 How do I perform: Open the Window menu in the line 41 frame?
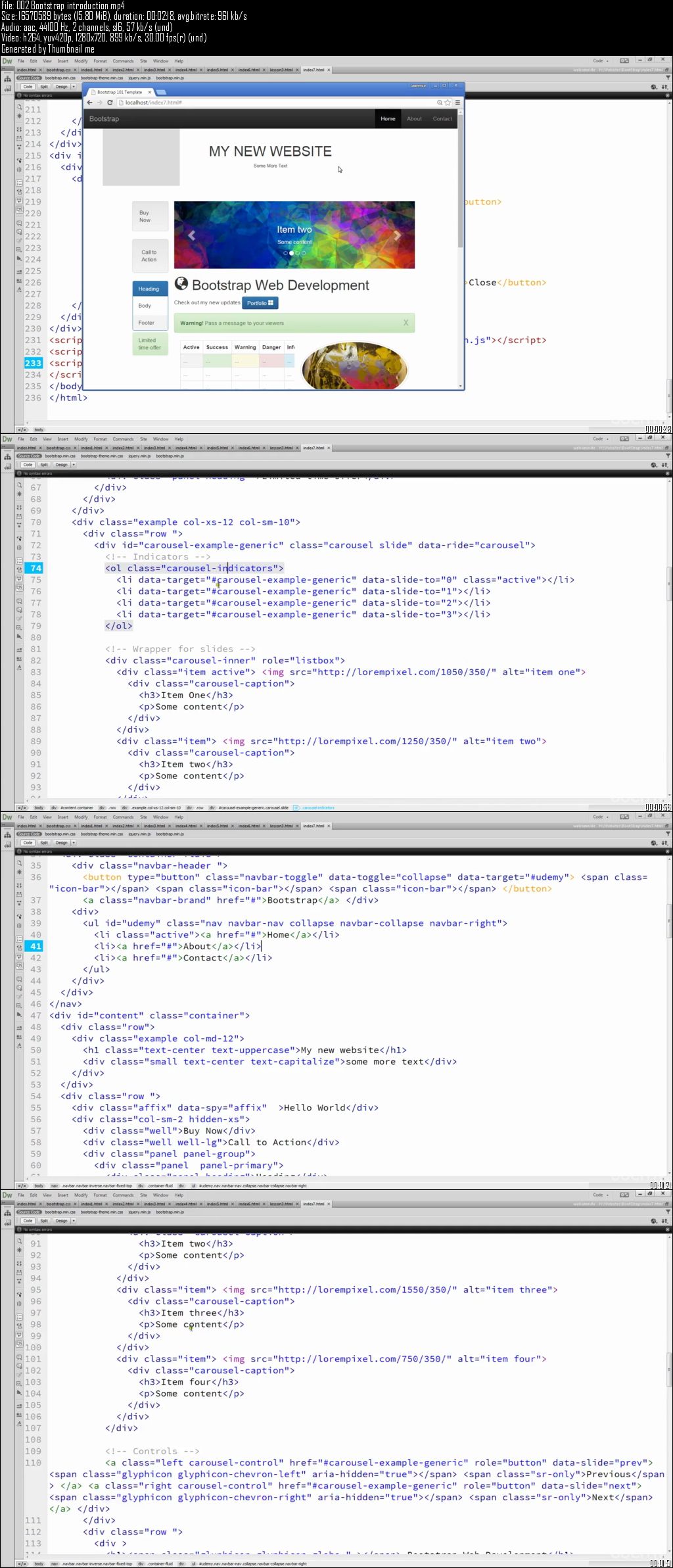click(x=160, y=817)
